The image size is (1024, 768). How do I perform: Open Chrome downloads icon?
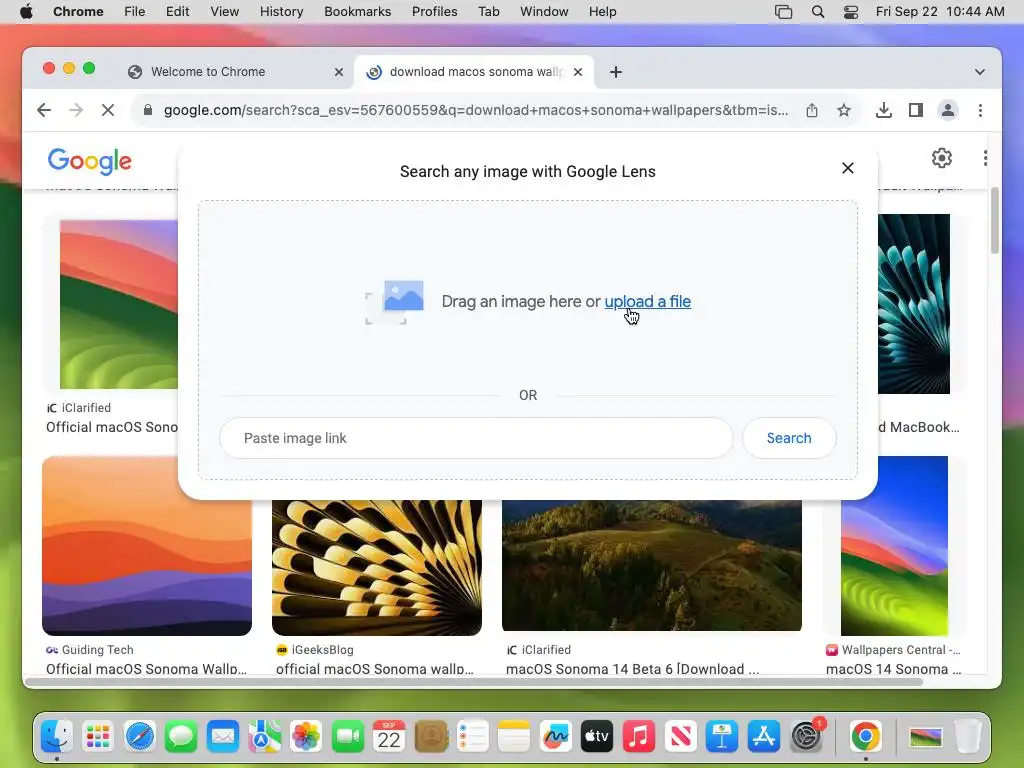click(x=884, y=110)
